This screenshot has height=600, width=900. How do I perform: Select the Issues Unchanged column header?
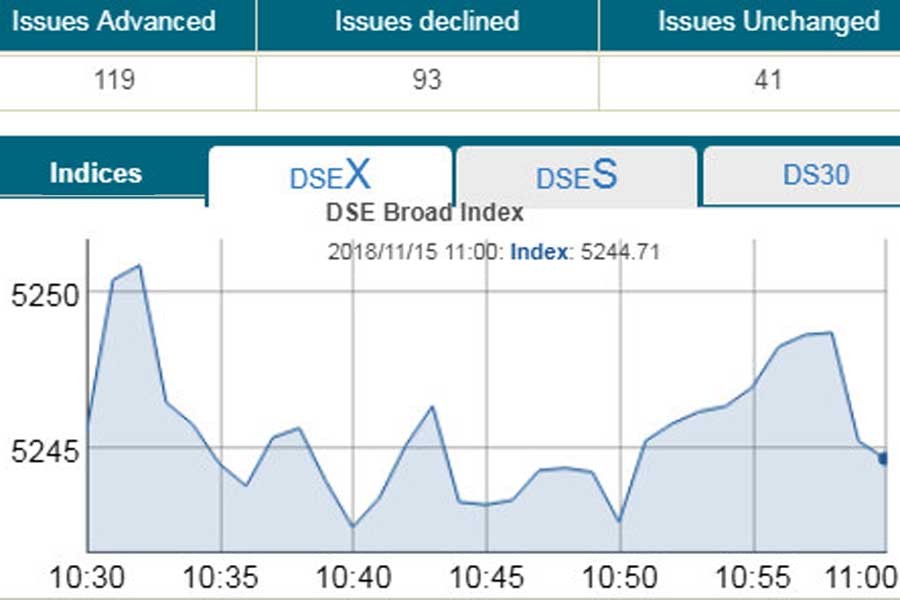click(768, 21)
